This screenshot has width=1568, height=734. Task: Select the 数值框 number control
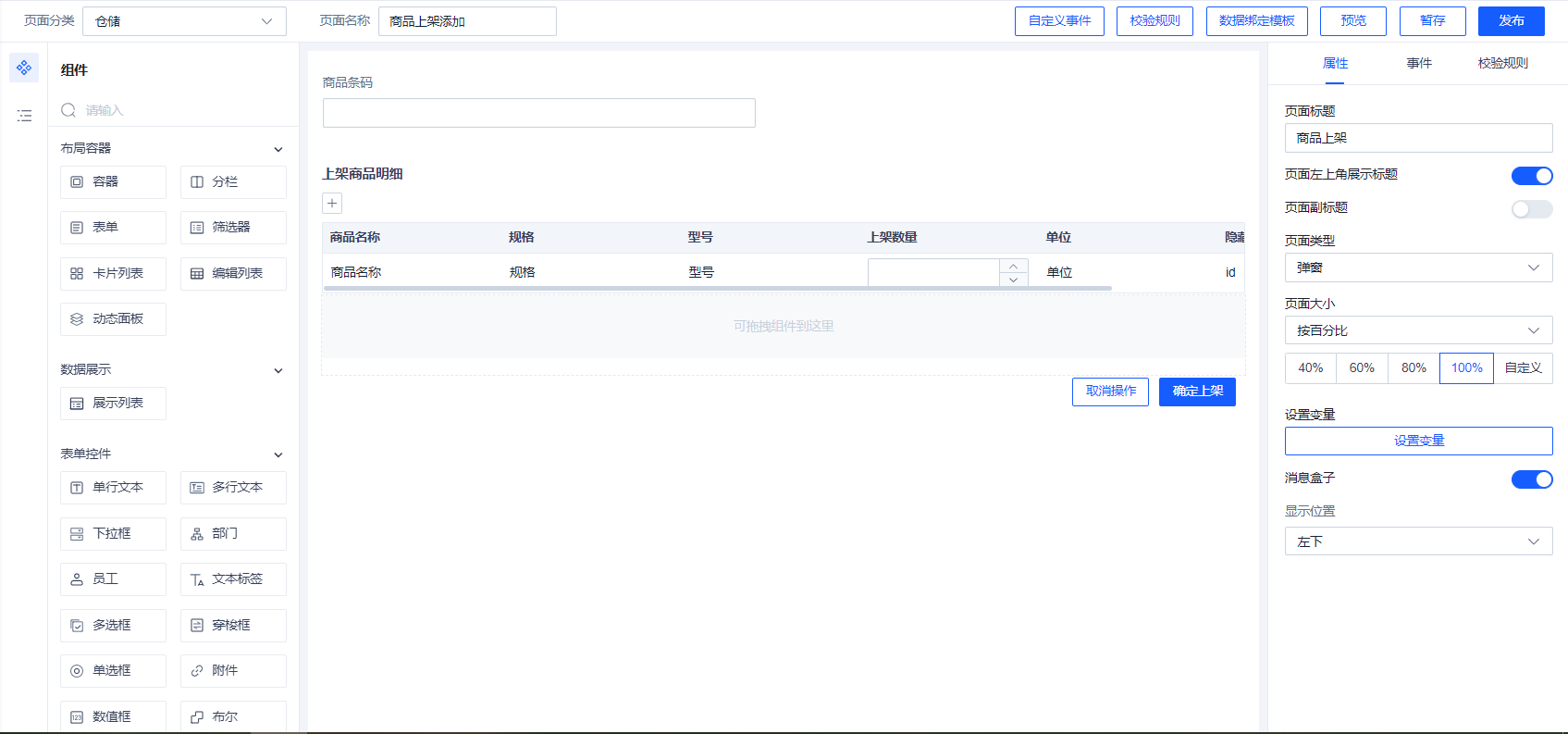point(113,717)
